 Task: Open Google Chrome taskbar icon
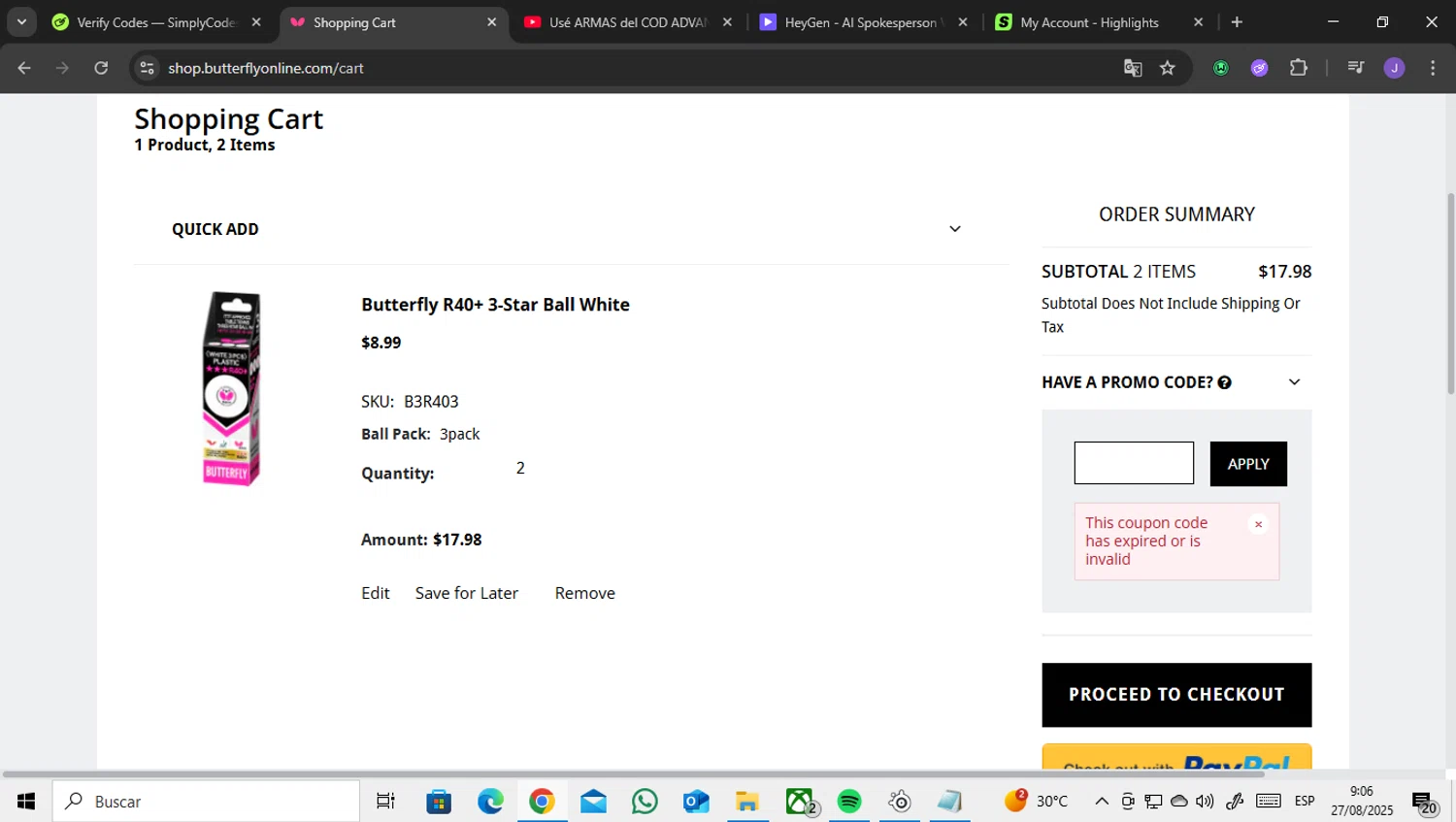(542, 802)
